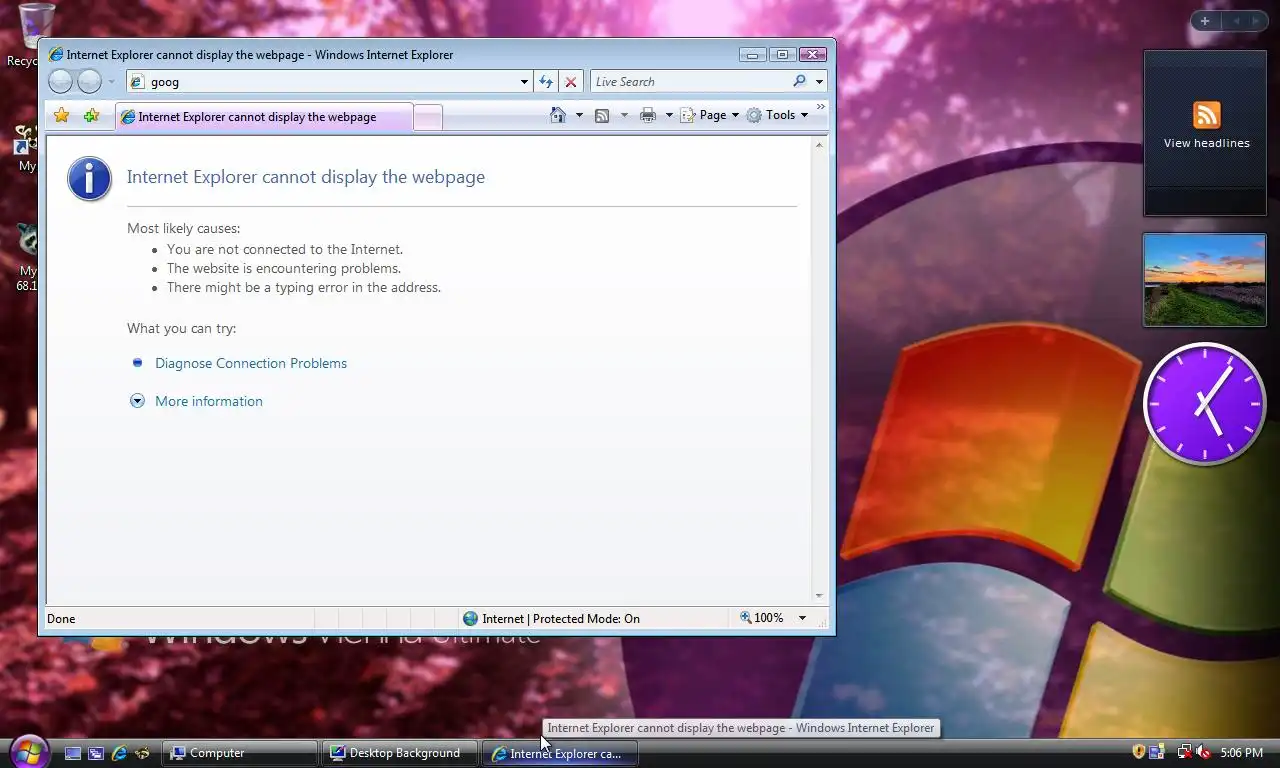Screen dimensions: 1280x768
Task: Select the 'Internet Explorer cannot display the webpage' tab
Action: coord(264,117)
